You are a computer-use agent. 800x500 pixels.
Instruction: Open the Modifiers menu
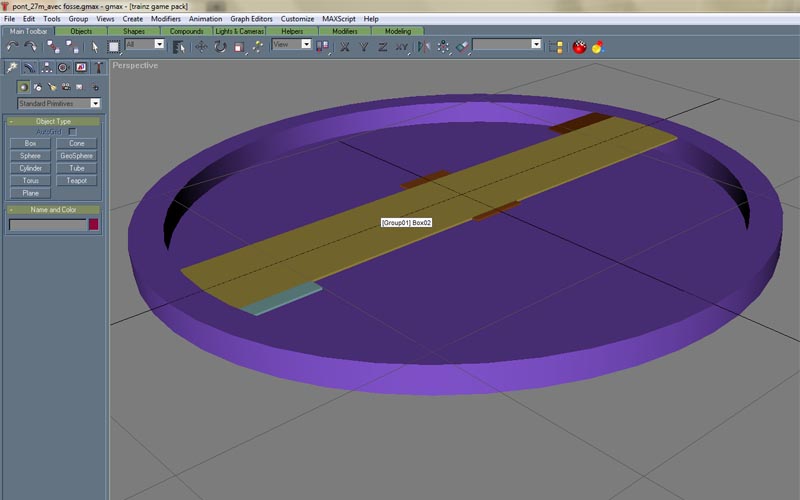165,19
